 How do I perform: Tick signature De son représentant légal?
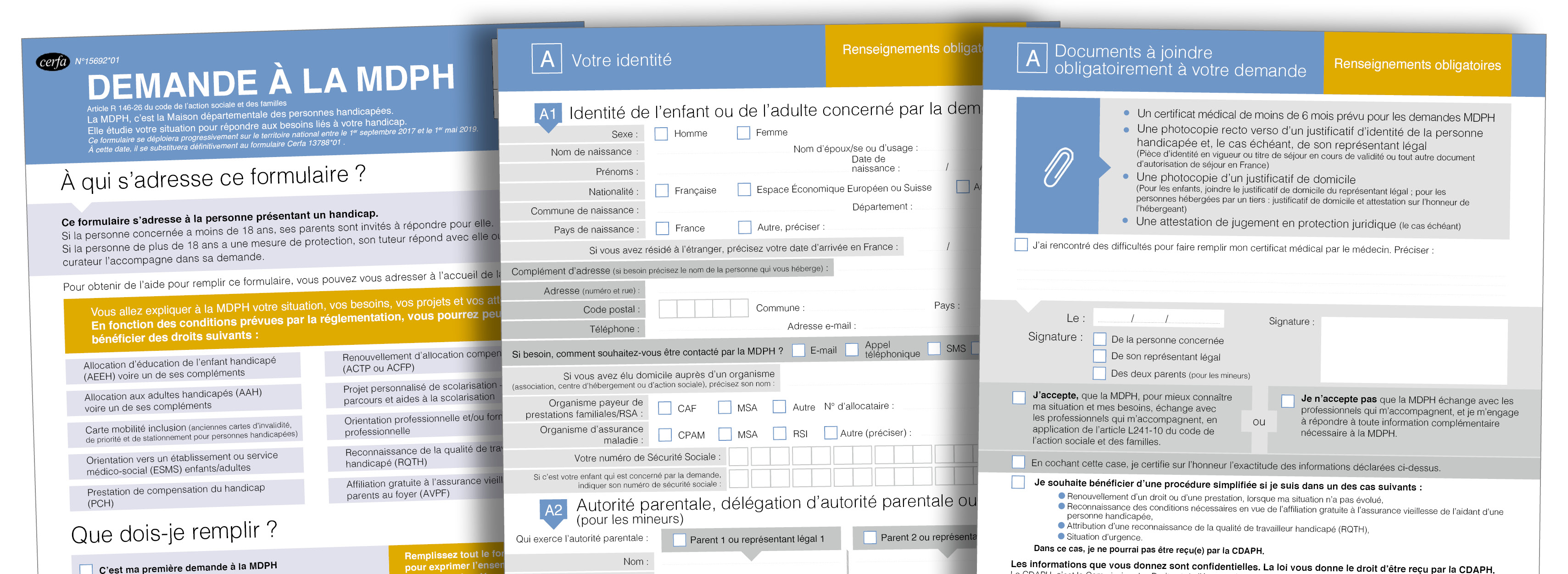(x=1099, y=356)
